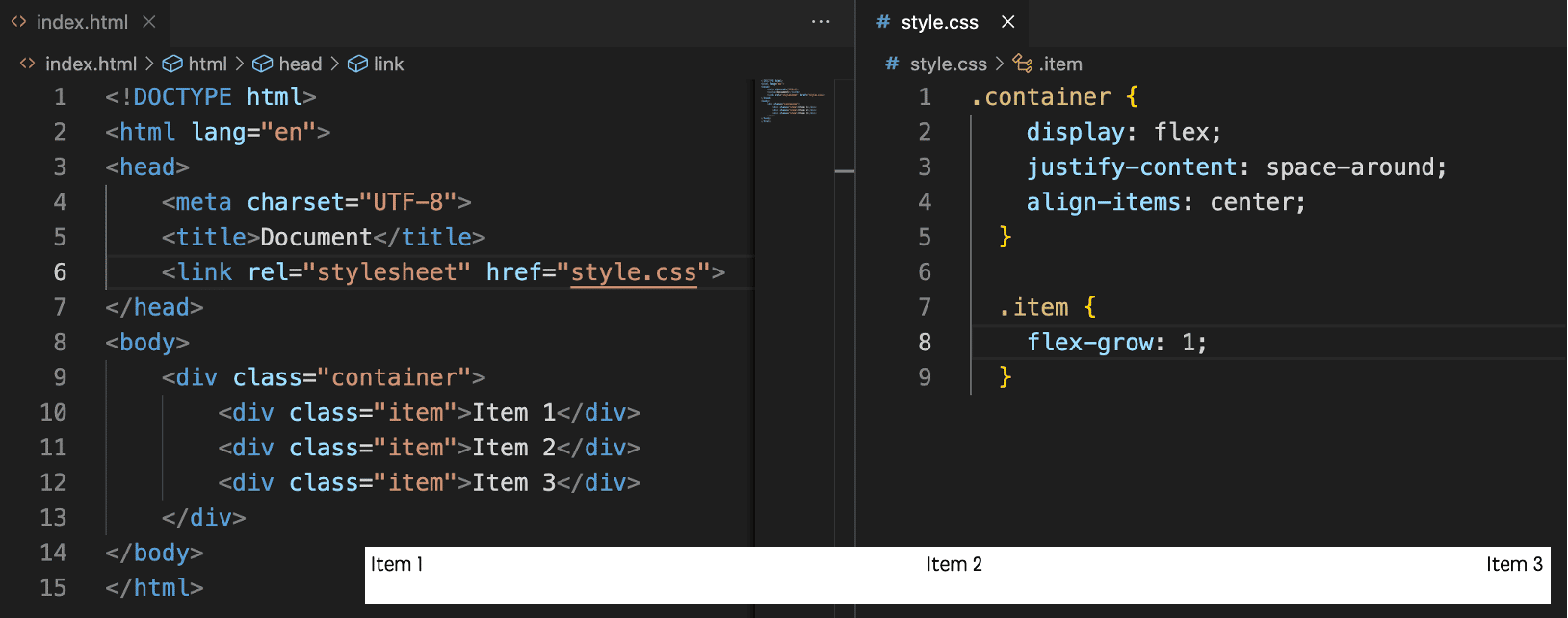Place cursor on lang="en" attribute

tap(253, 132)
